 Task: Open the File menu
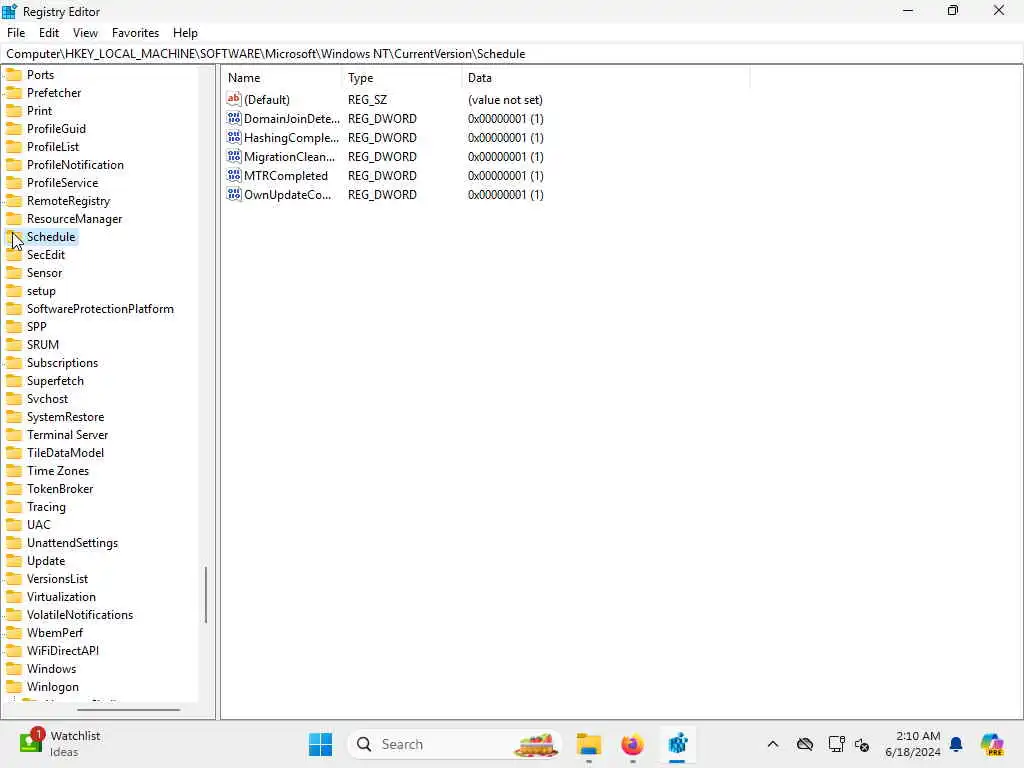pyautogui.click(x=16, y=33)
